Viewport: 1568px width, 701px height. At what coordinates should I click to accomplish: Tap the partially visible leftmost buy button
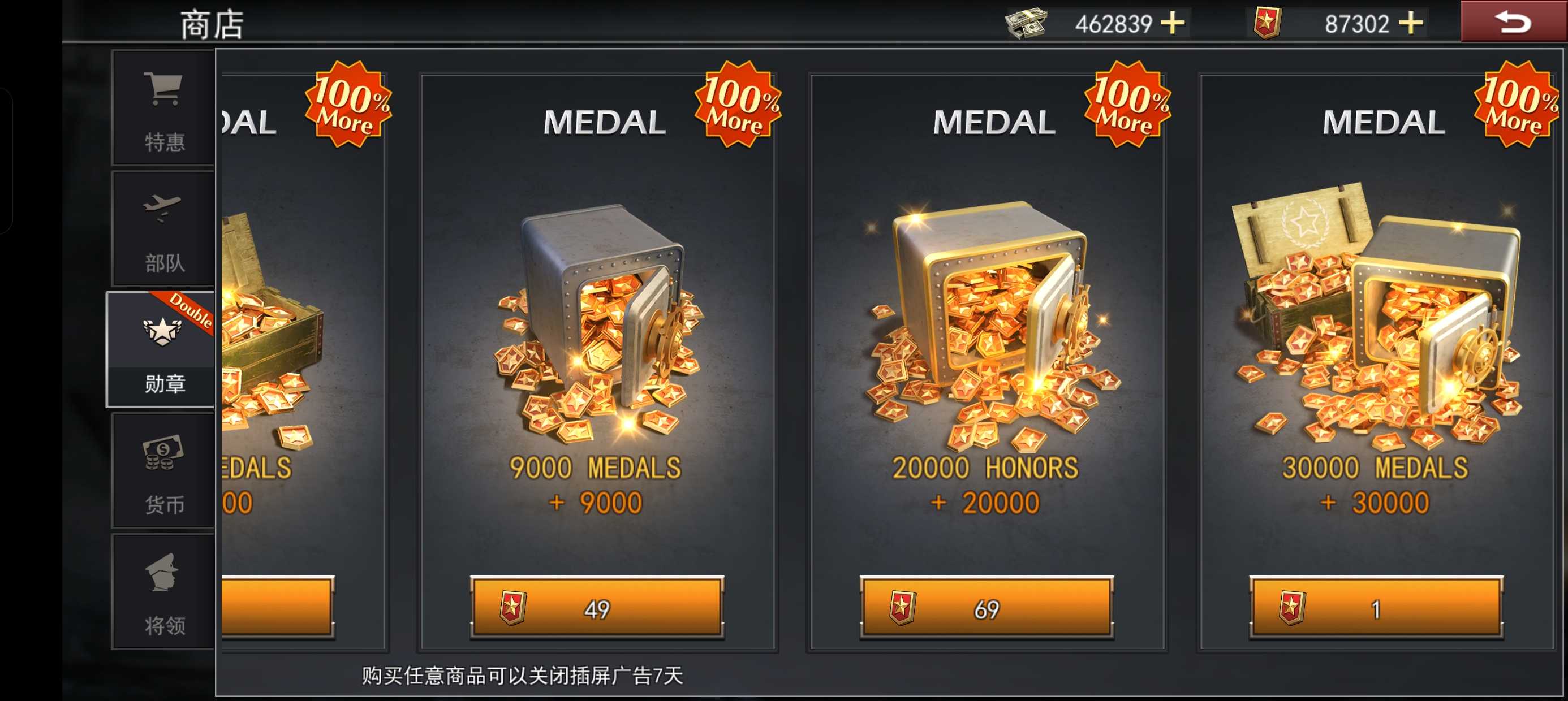pyautogui.click(x=278, y=607)
